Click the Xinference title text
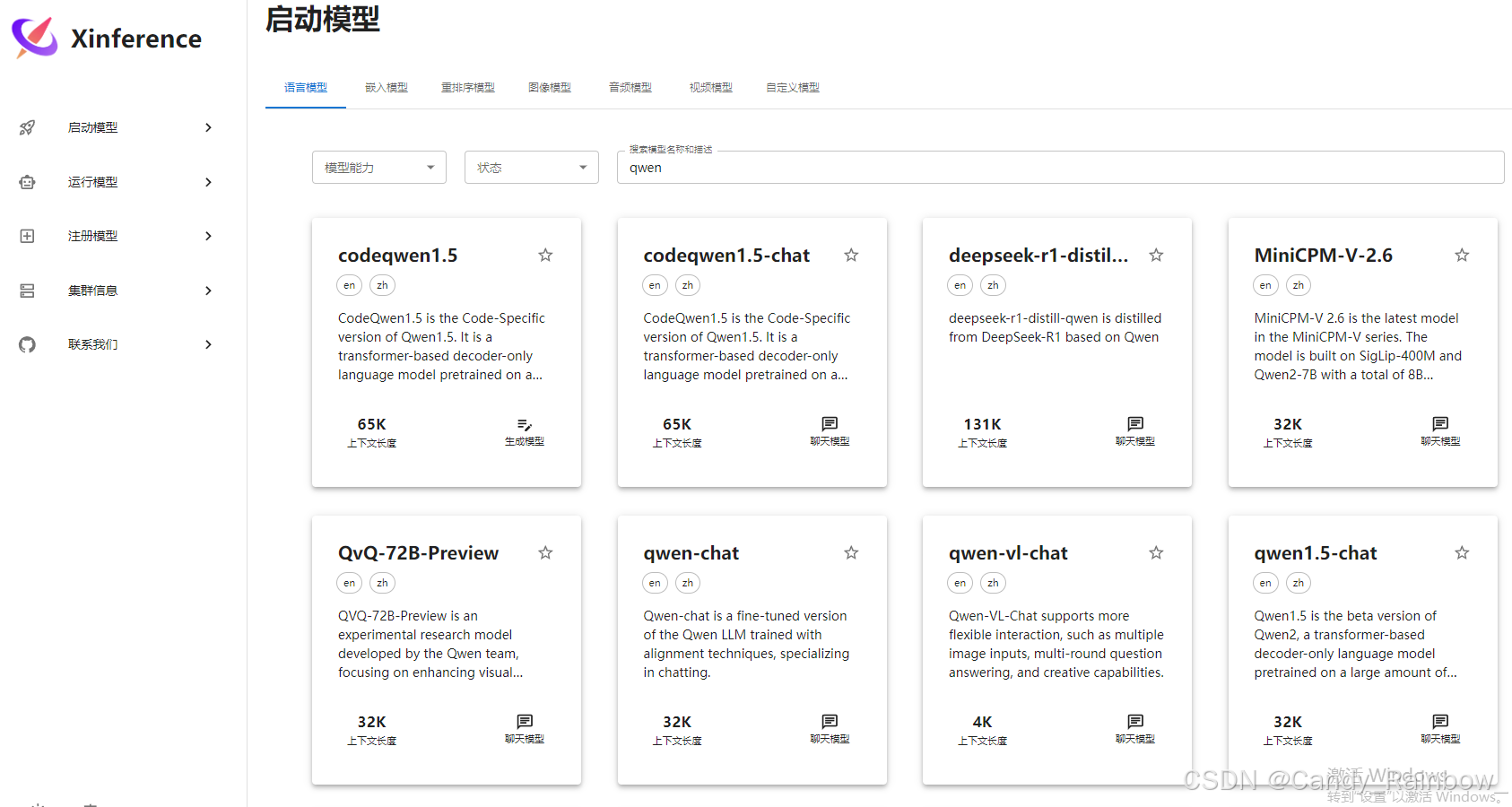This screenshot has width=1512, height=807. [x=136, y=39]
